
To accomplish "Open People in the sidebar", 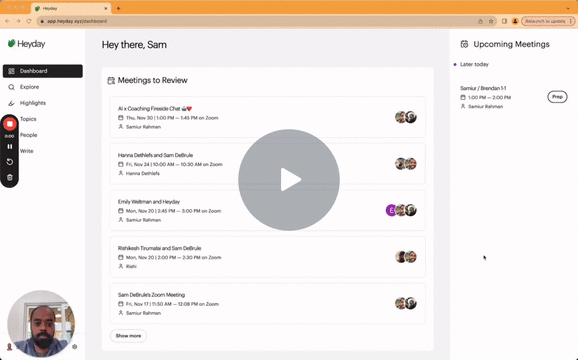I will point(28,135).
